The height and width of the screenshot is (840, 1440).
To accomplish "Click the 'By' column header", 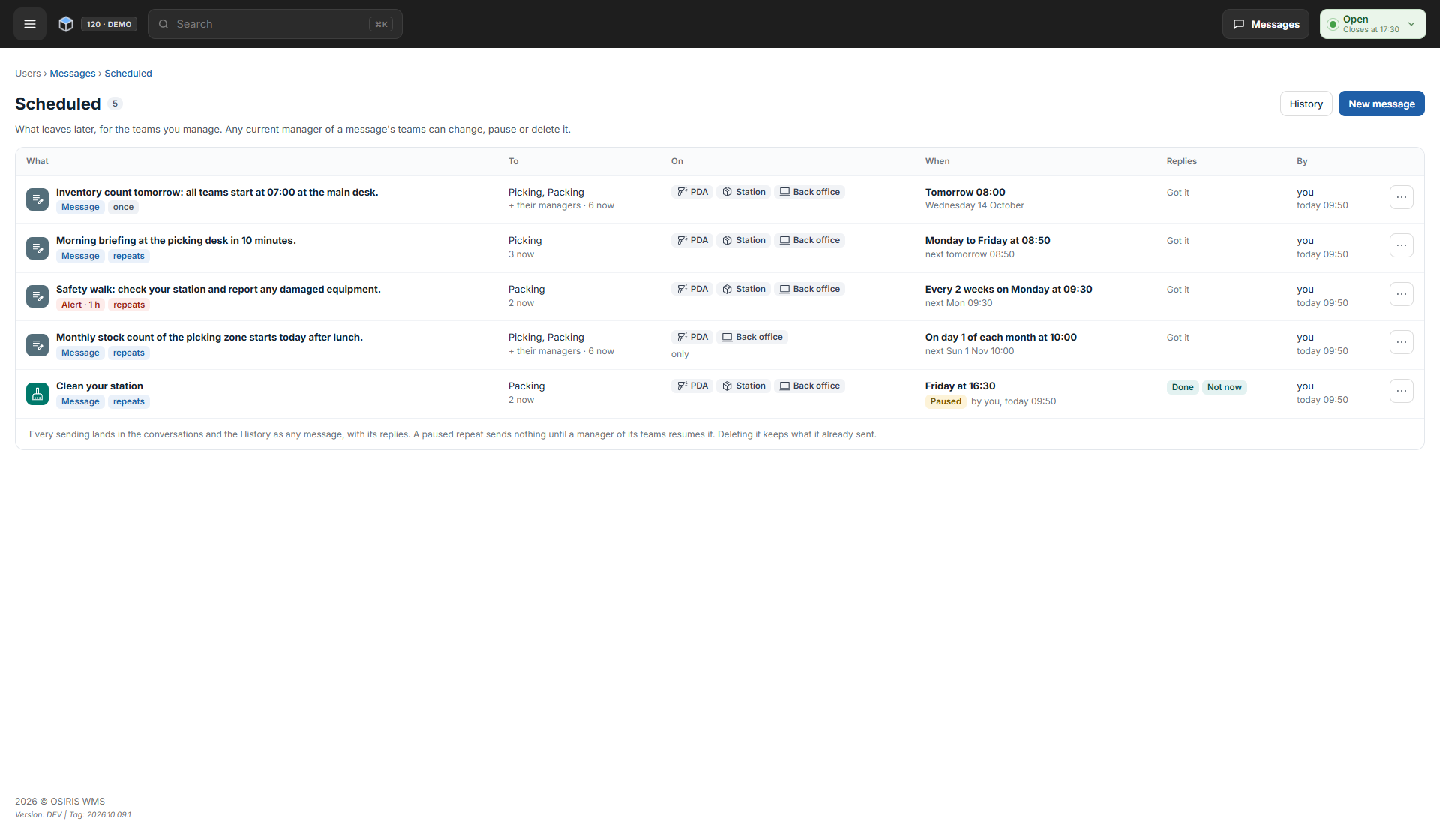I will [1302, 161].
